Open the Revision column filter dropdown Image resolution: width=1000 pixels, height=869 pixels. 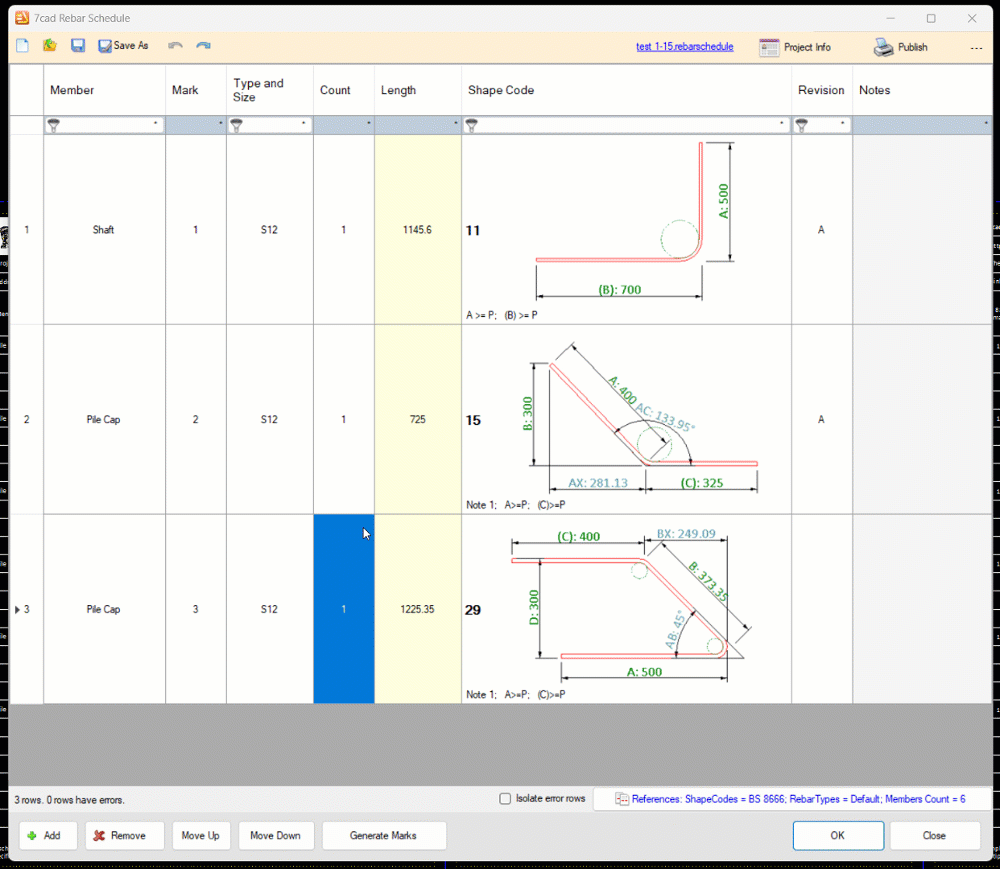(x=842, y=125)
